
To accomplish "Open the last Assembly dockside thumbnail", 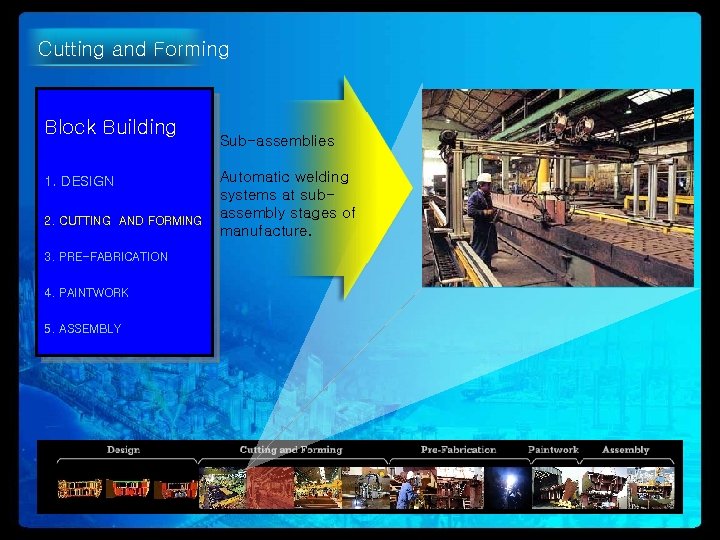I will tap(651, 488).
